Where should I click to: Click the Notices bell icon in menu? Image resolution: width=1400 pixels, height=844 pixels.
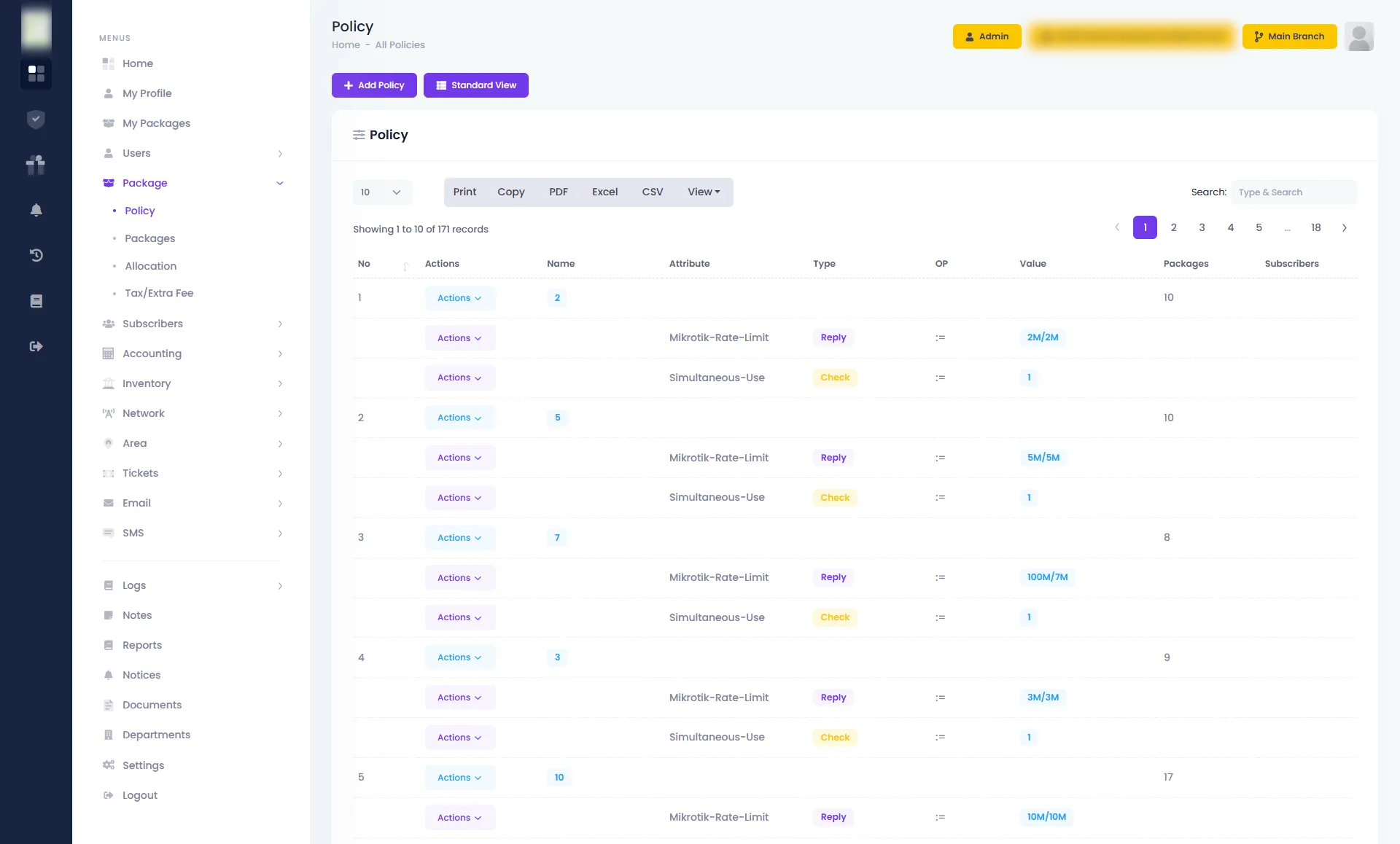pos(109,675)
